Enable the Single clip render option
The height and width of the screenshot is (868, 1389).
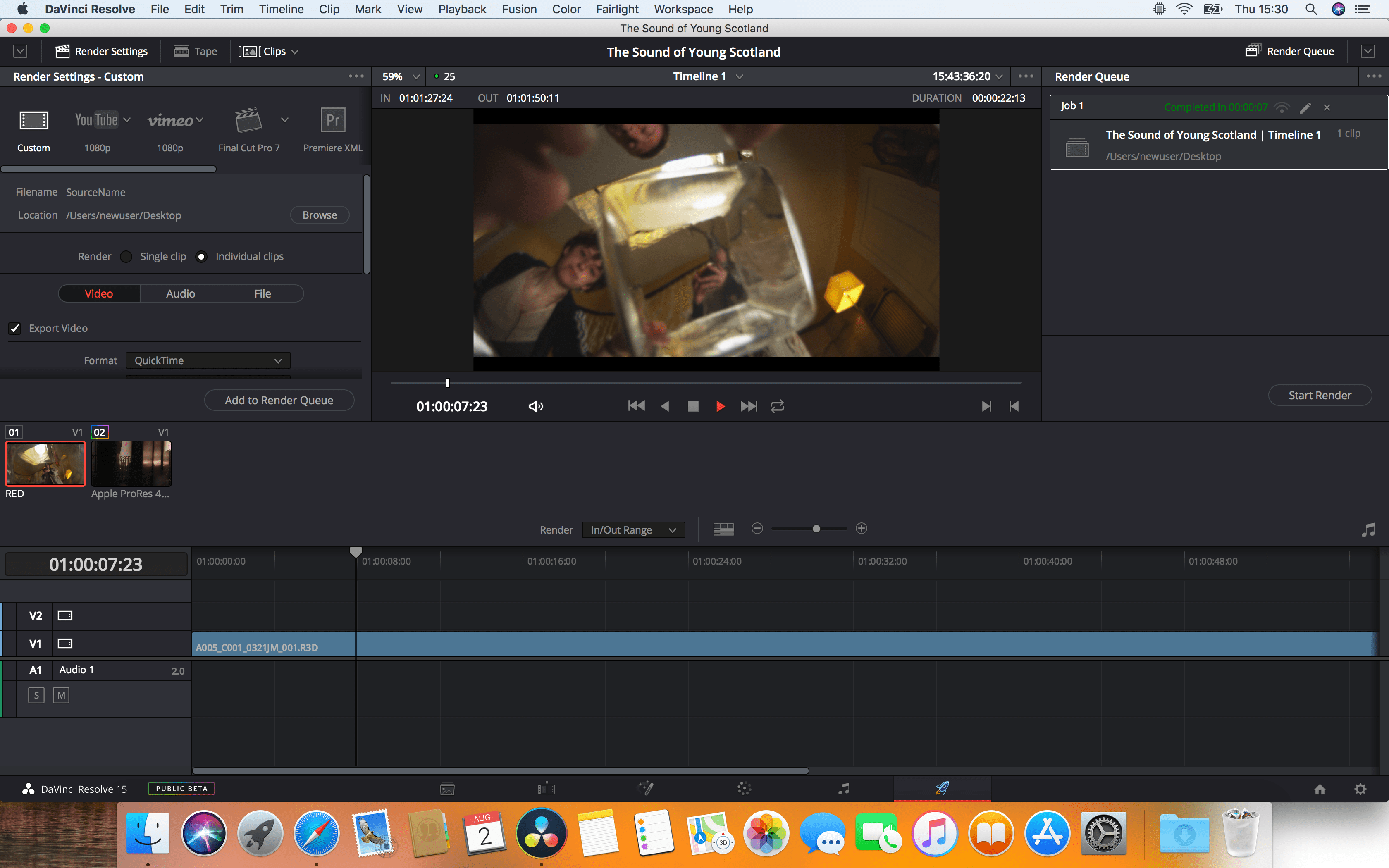point(126,257)
